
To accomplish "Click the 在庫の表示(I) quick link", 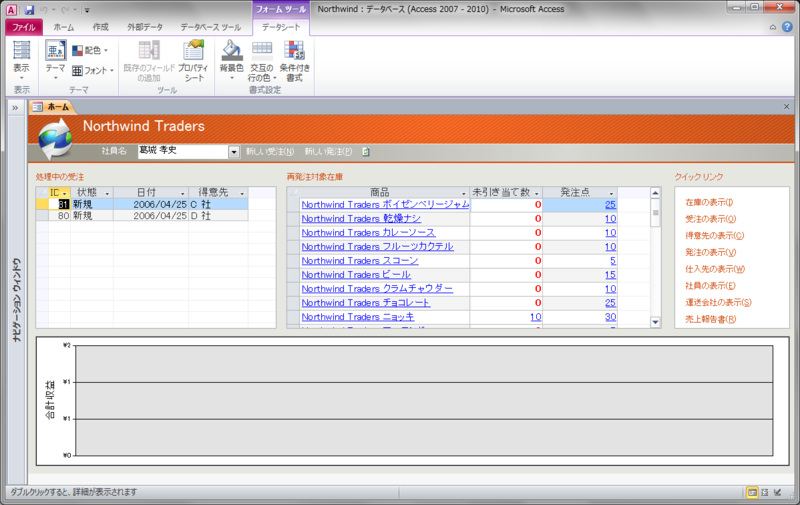I will pos(709,203).
